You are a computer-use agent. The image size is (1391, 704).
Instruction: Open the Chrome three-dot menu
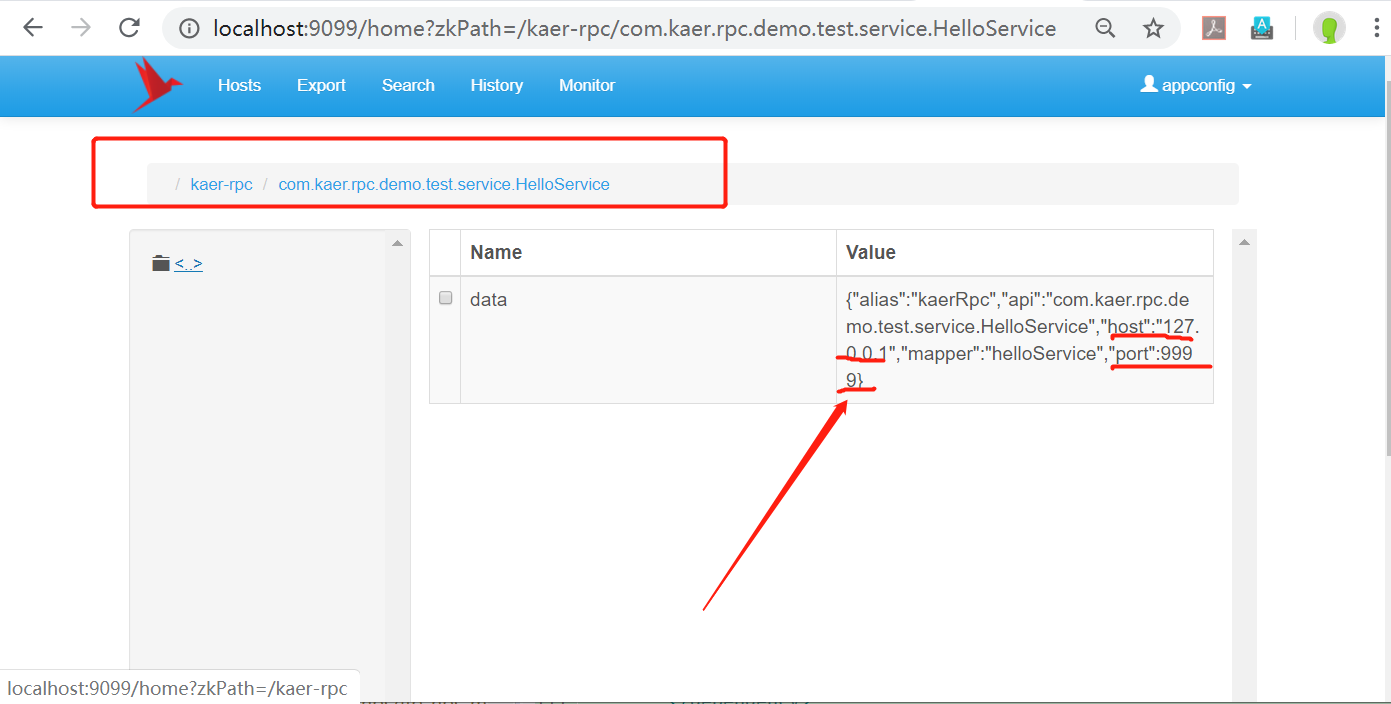[1377, 28]
